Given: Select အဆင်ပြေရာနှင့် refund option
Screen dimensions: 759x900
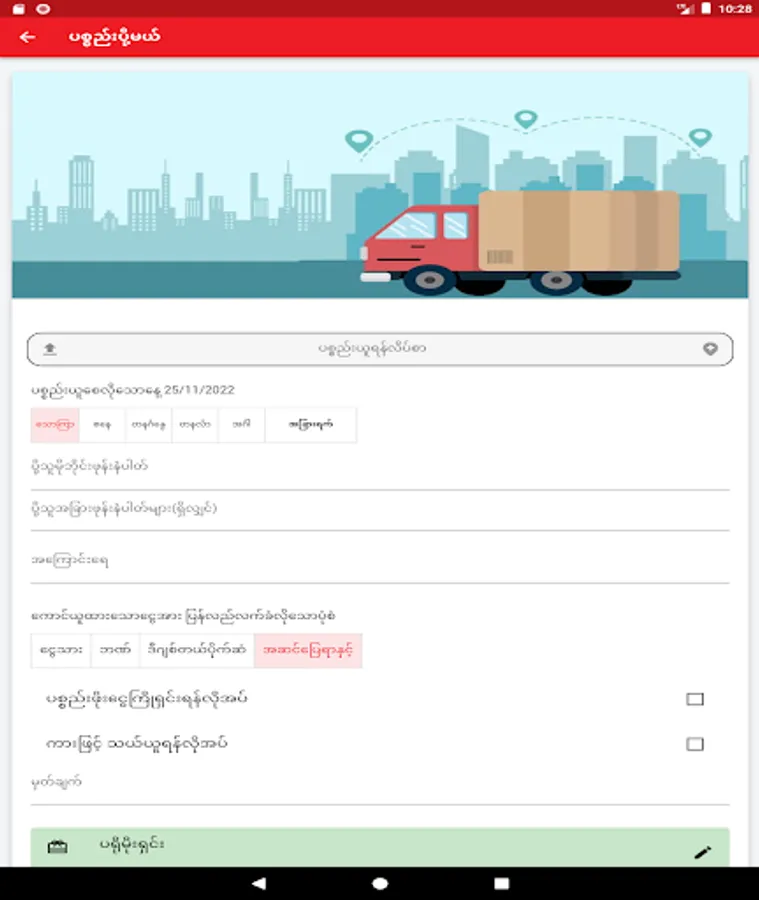Looking at the screenshot, I should tap(308, 650).
